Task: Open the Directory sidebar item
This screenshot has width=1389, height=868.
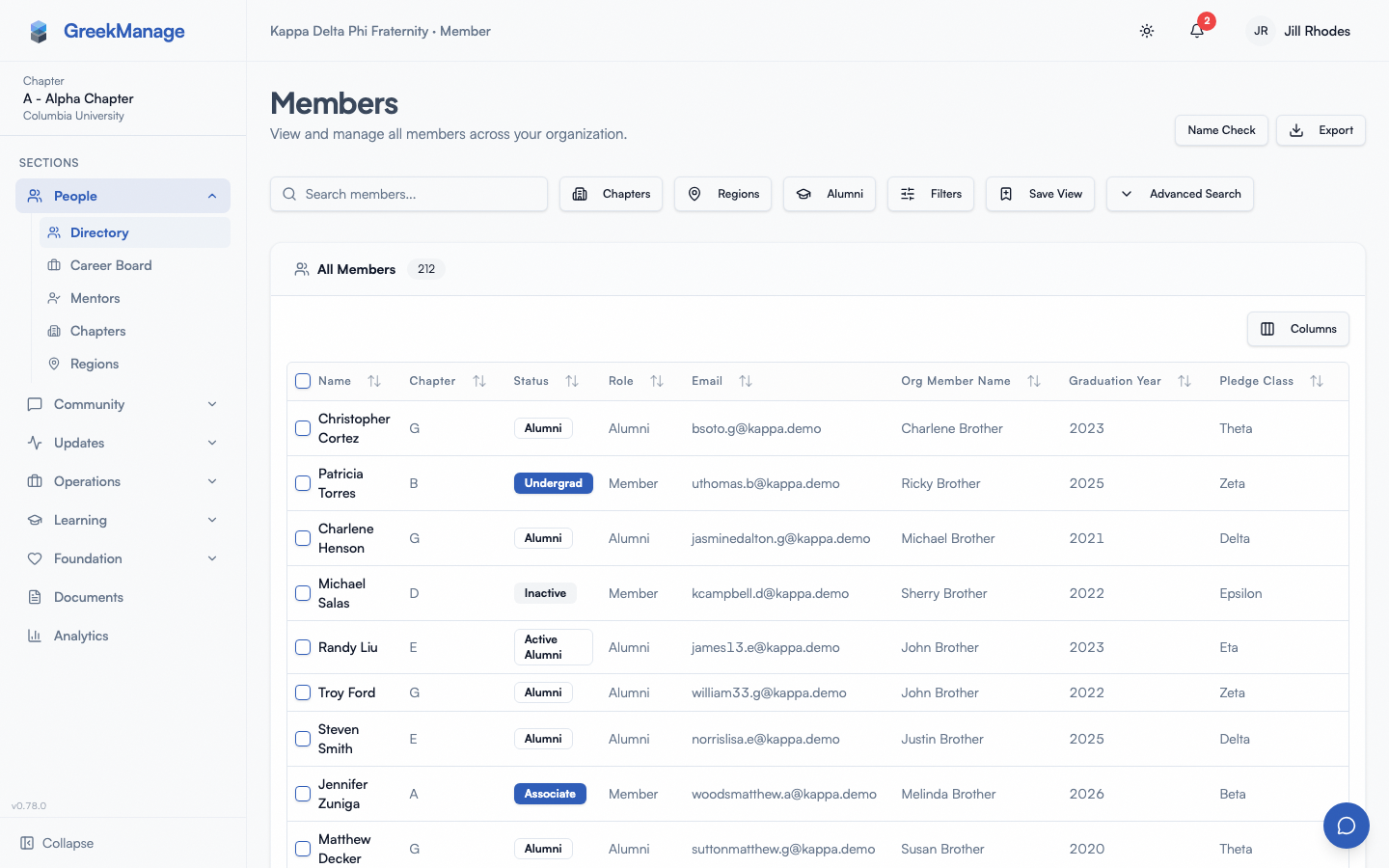Action: tap(135, 232)
